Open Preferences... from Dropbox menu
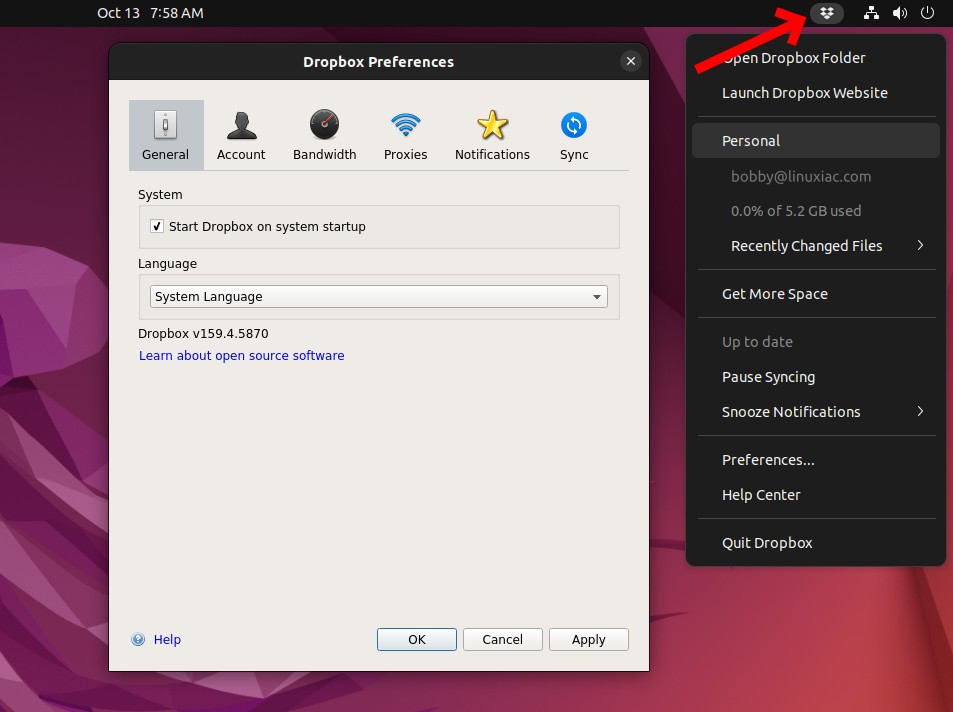Viewport: 953px width, 712px height. pyautogui.click(x=816, y=460)
